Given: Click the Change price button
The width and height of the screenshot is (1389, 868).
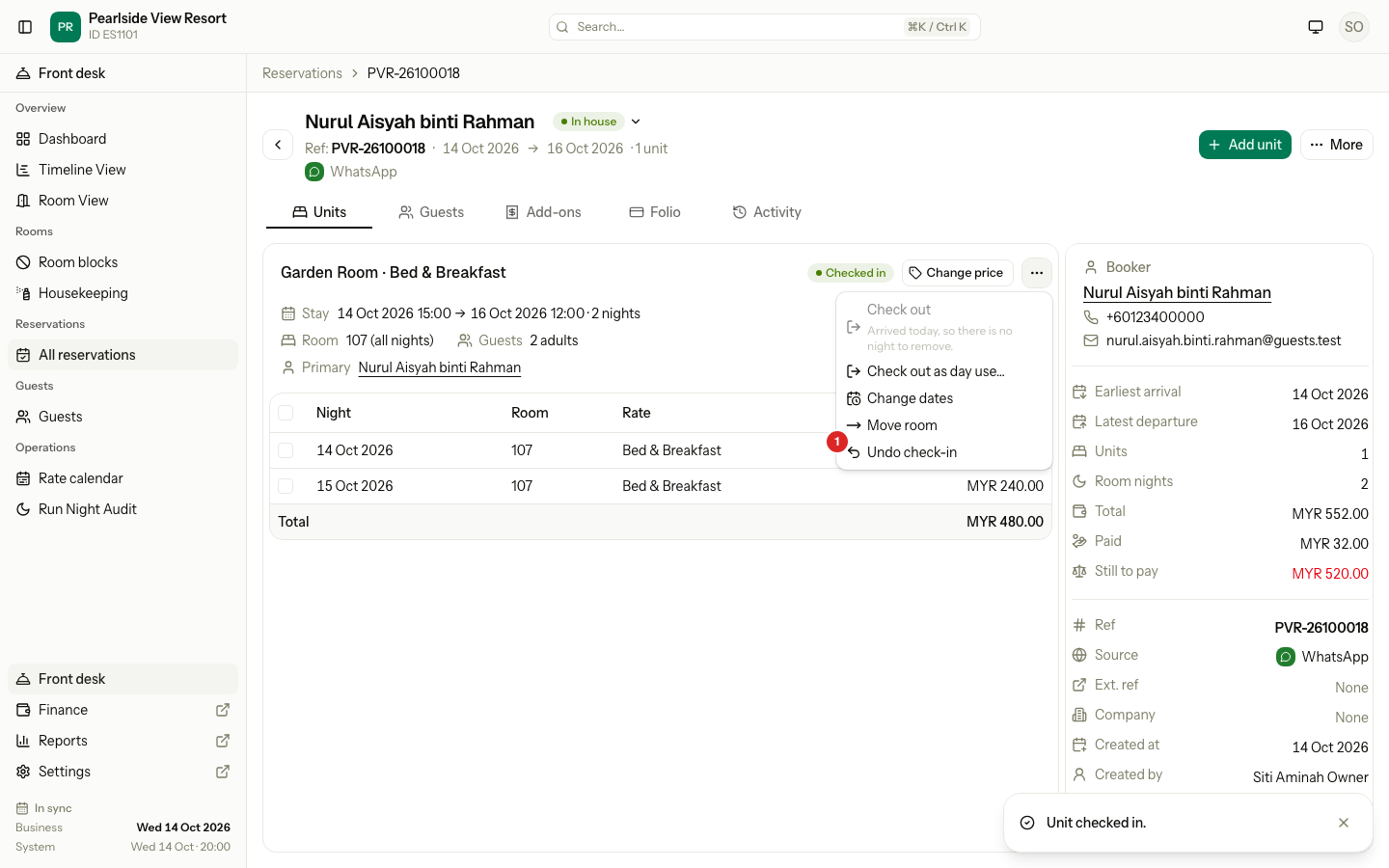Looking at the screenshot, I should (x=958, y=273).
